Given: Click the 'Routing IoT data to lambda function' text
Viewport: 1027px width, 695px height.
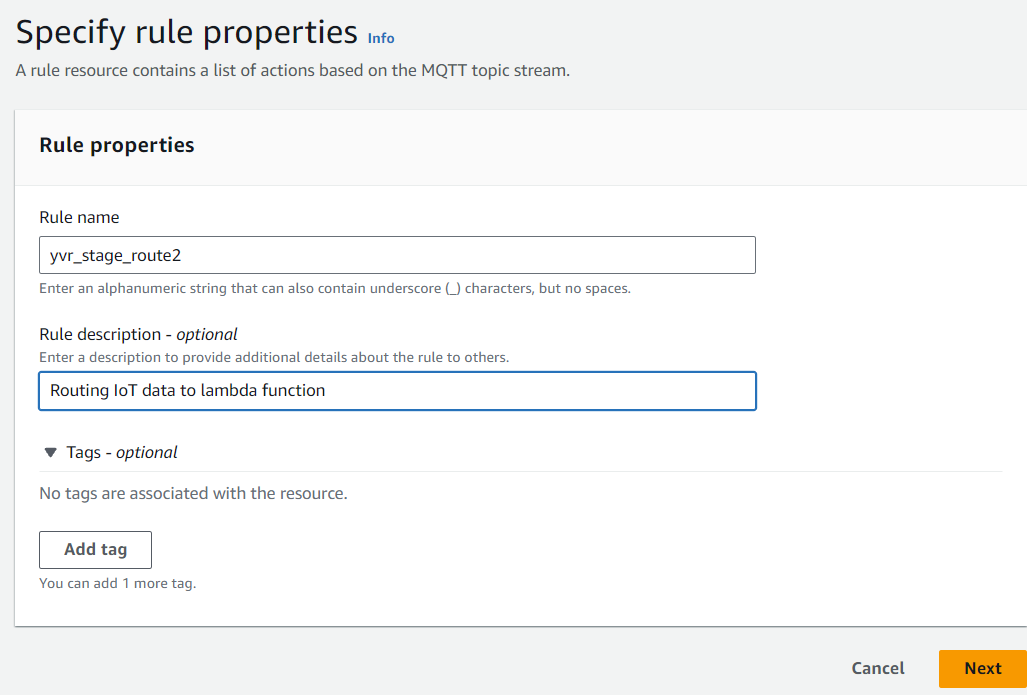Looking at the screenshot, I should [x=187, y=390].
